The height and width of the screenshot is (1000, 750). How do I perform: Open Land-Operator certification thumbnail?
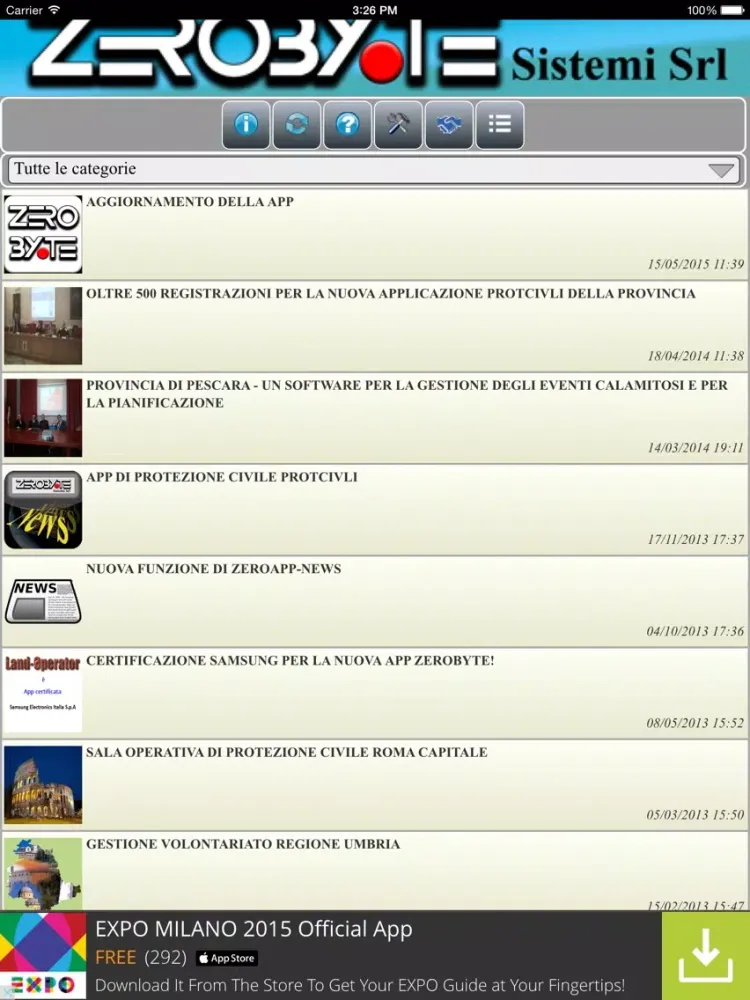click(x=43, y=693)
